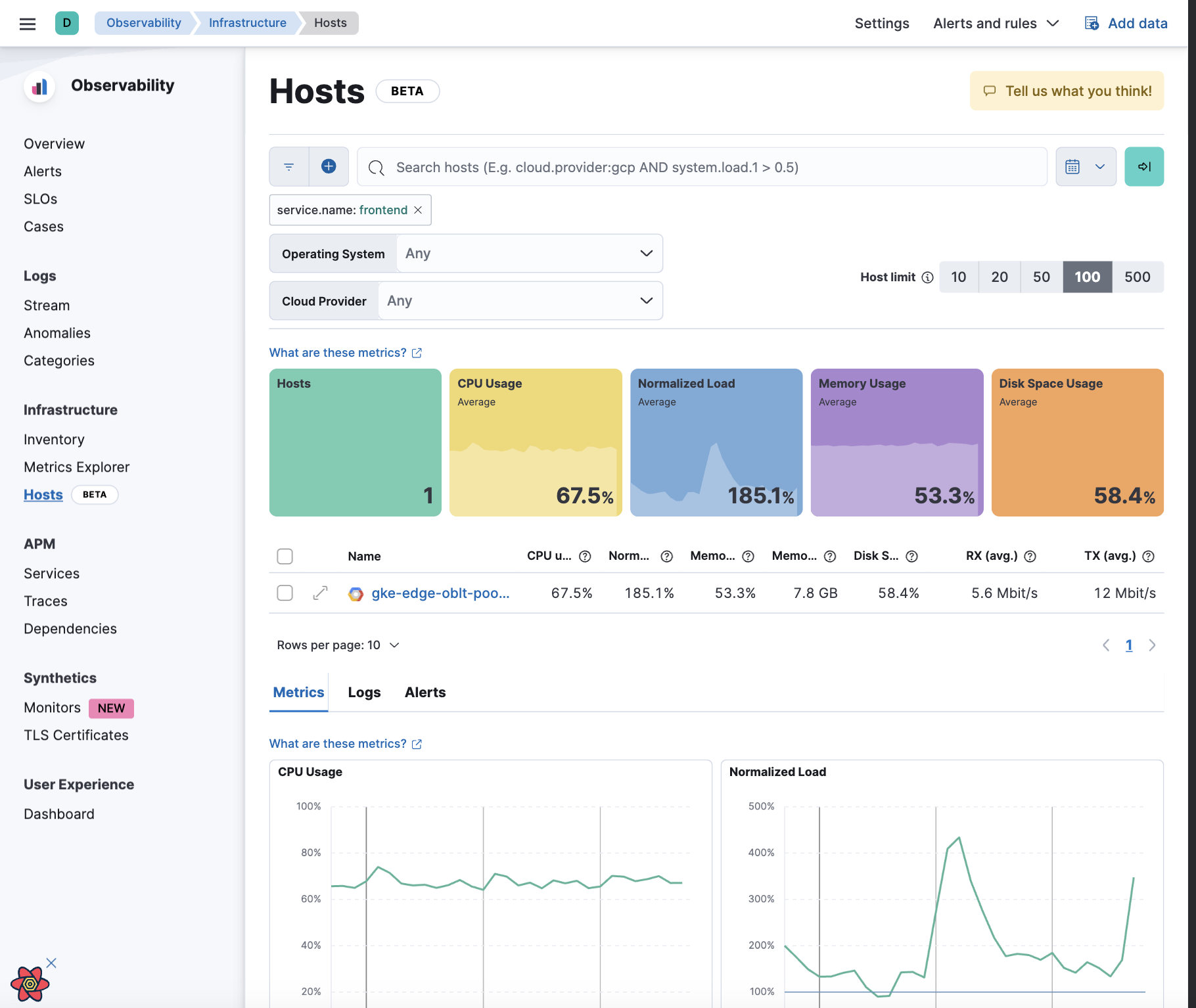Click the search magnifier icon

377,168
